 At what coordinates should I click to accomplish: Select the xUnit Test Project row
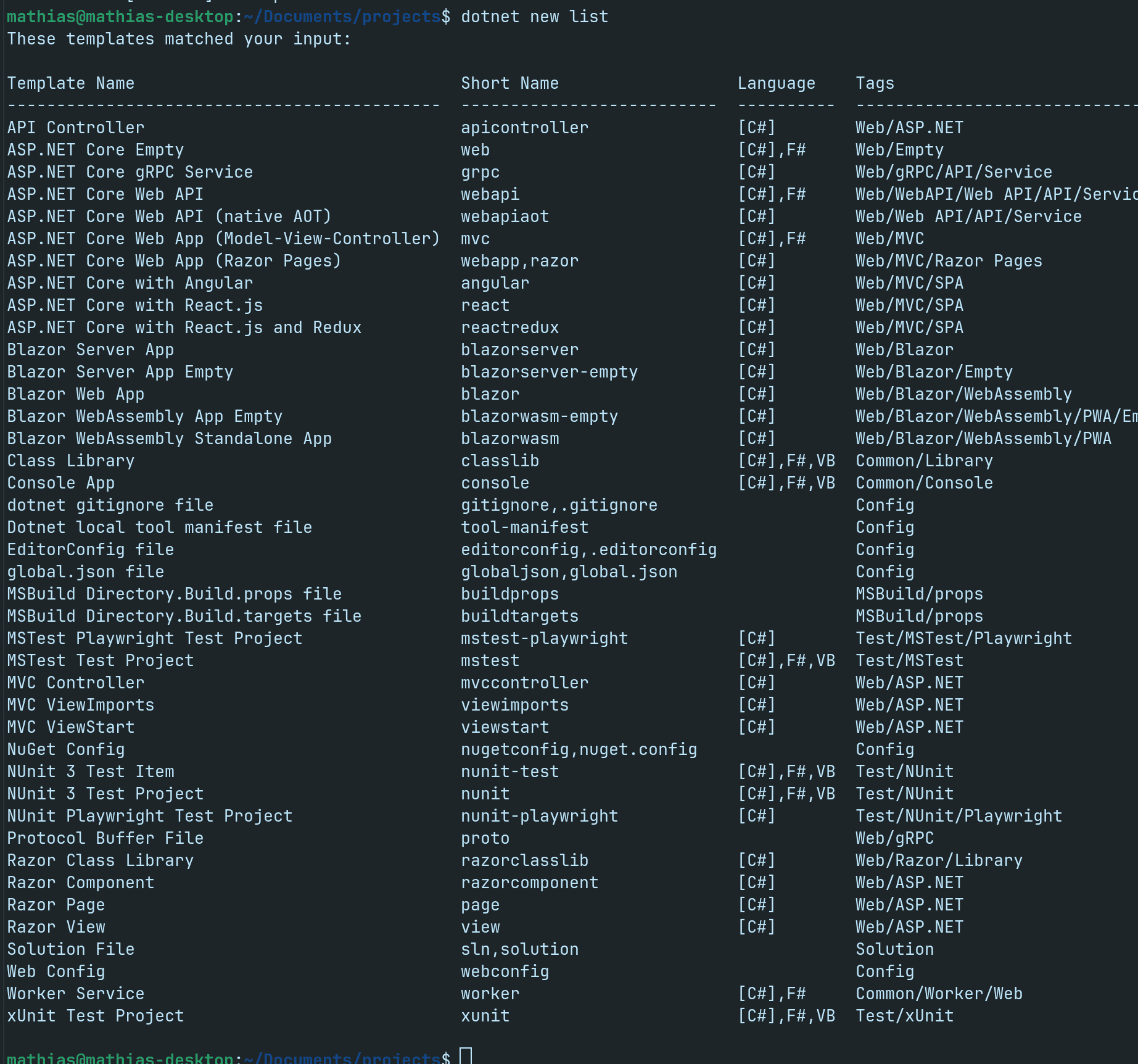95,1015
